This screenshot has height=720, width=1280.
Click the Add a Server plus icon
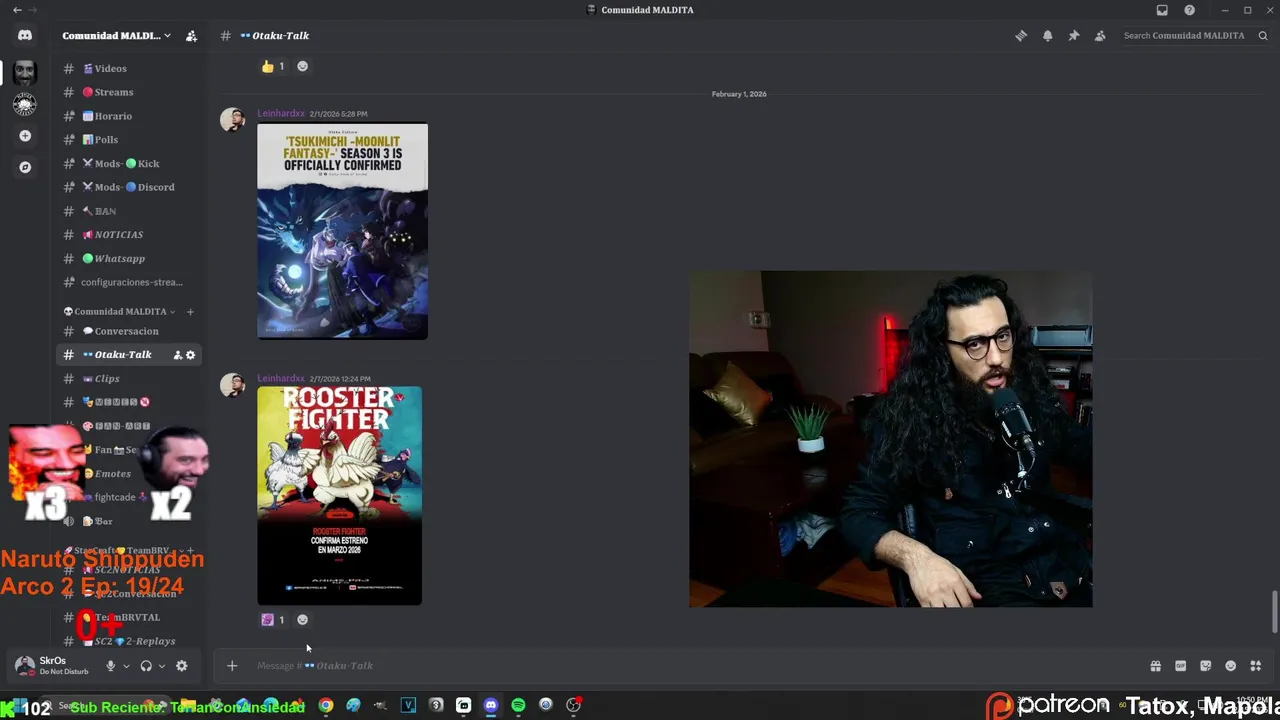[x=25, y=135]
